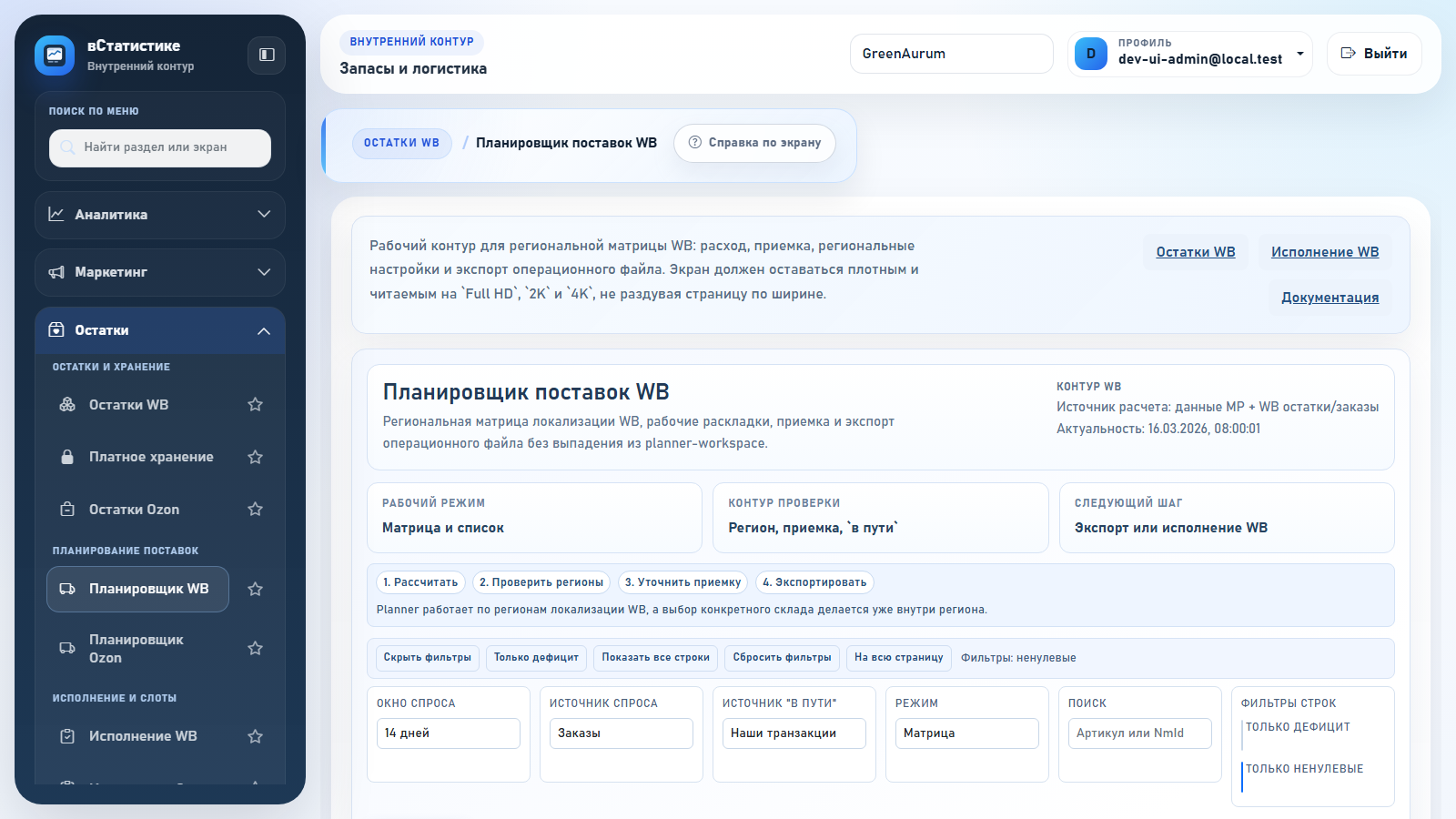The height and width of the screenshot is (819, 1456).
Task: Click the Артикул или NmId search field
Action: (1139, 733)
